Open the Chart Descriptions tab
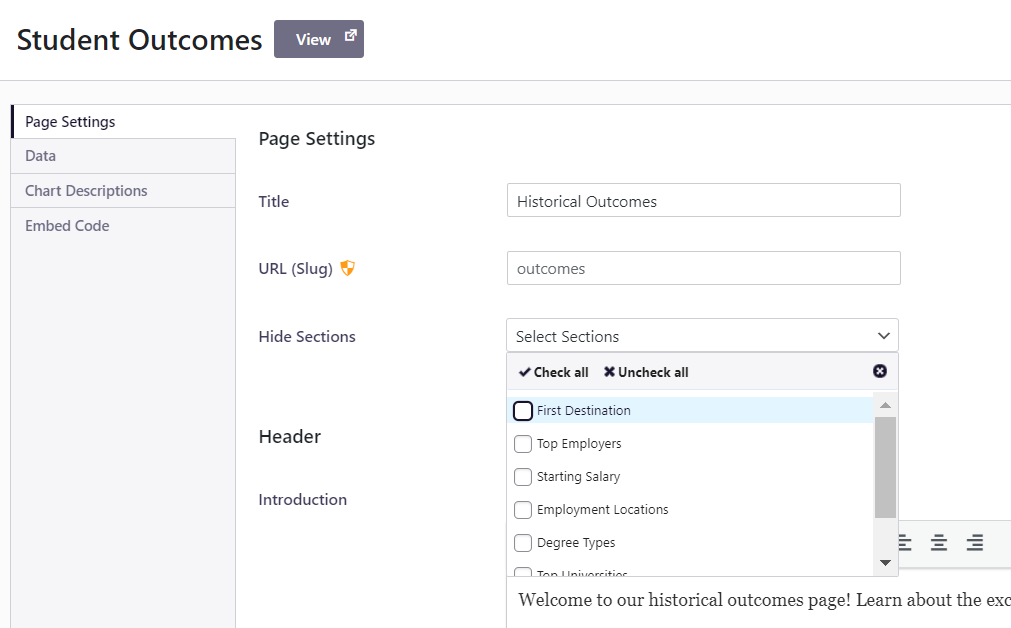1011x628 pixels. pyautogui.click(x=86, y=191)
